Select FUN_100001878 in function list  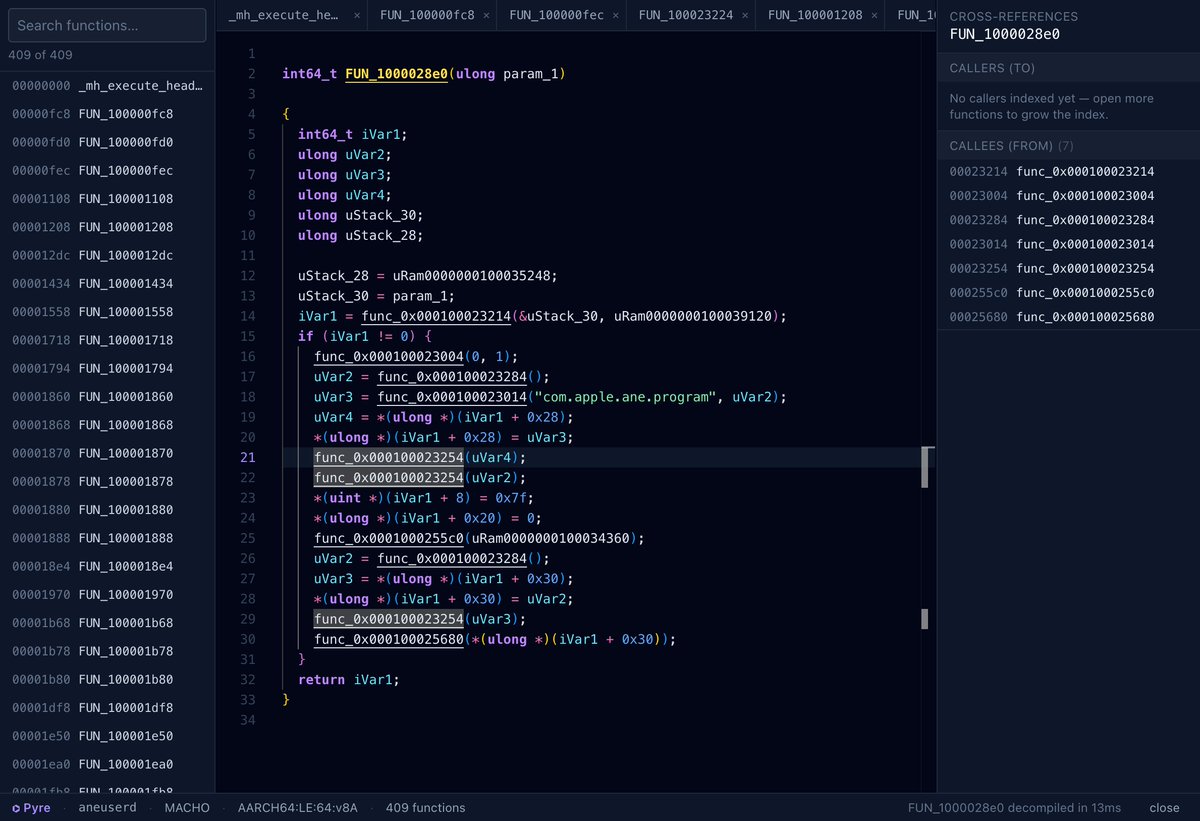[107, 481]
